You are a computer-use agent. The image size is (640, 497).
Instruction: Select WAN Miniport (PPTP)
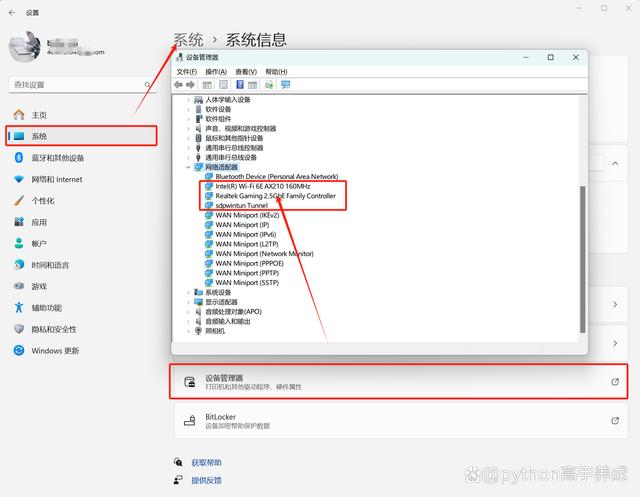[247, 273]
